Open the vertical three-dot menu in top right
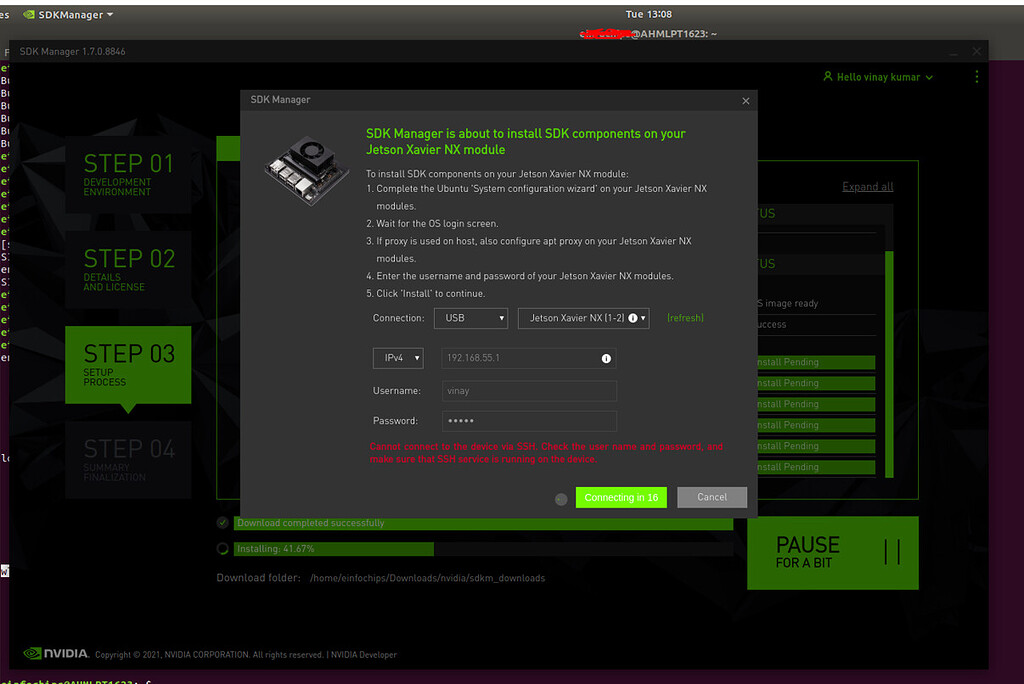This screenshot has width=1024, height=684. pos(977,76)
